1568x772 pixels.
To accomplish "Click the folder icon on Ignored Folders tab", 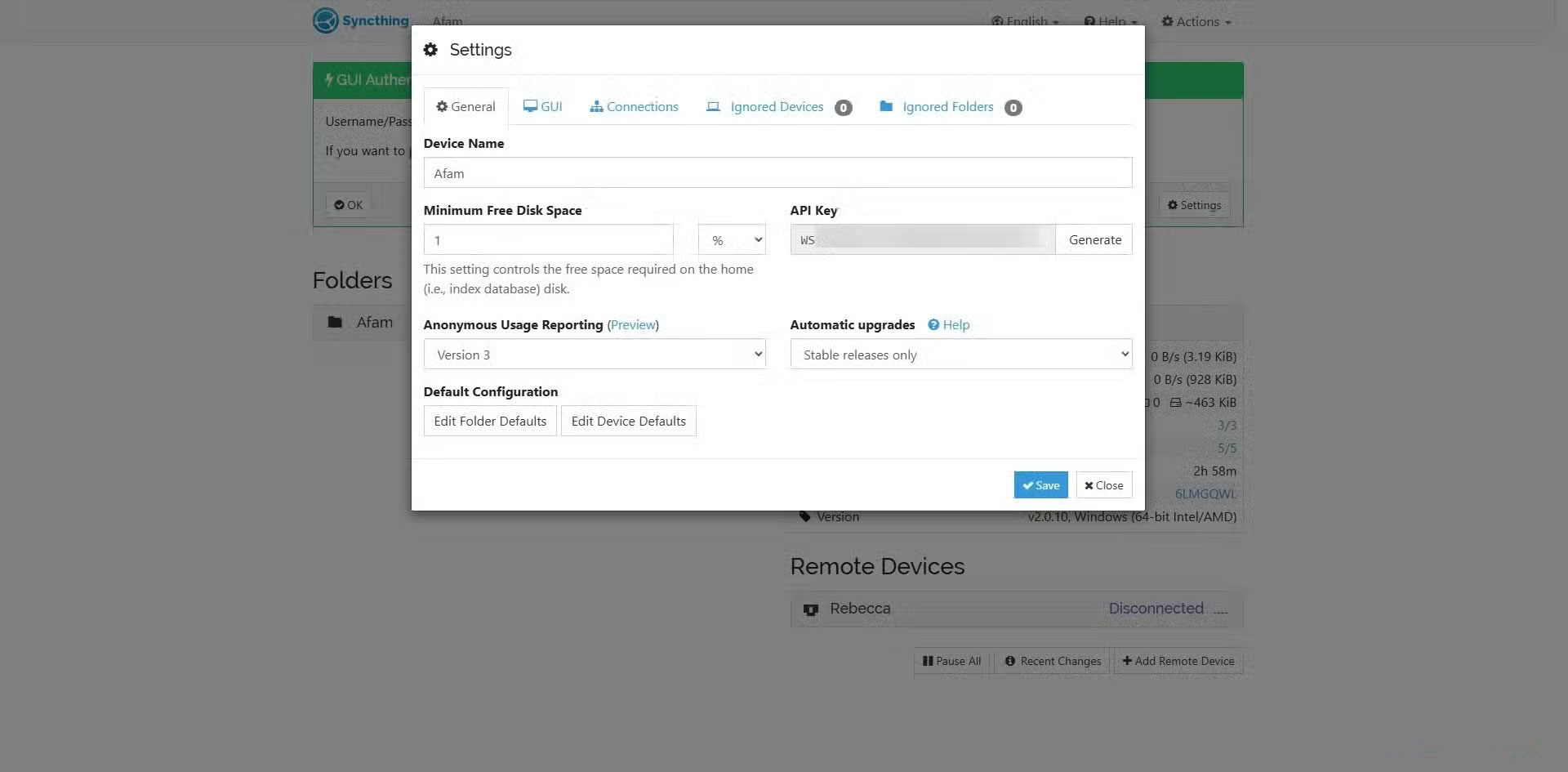I will (888, 106).
